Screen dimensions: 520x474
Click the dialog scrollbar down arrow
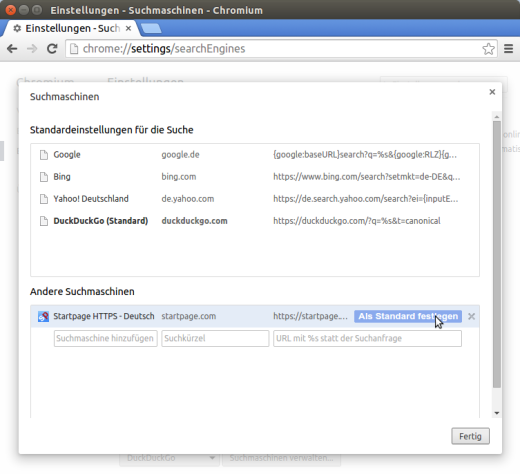pyautogui.click(x=497, y=413)
